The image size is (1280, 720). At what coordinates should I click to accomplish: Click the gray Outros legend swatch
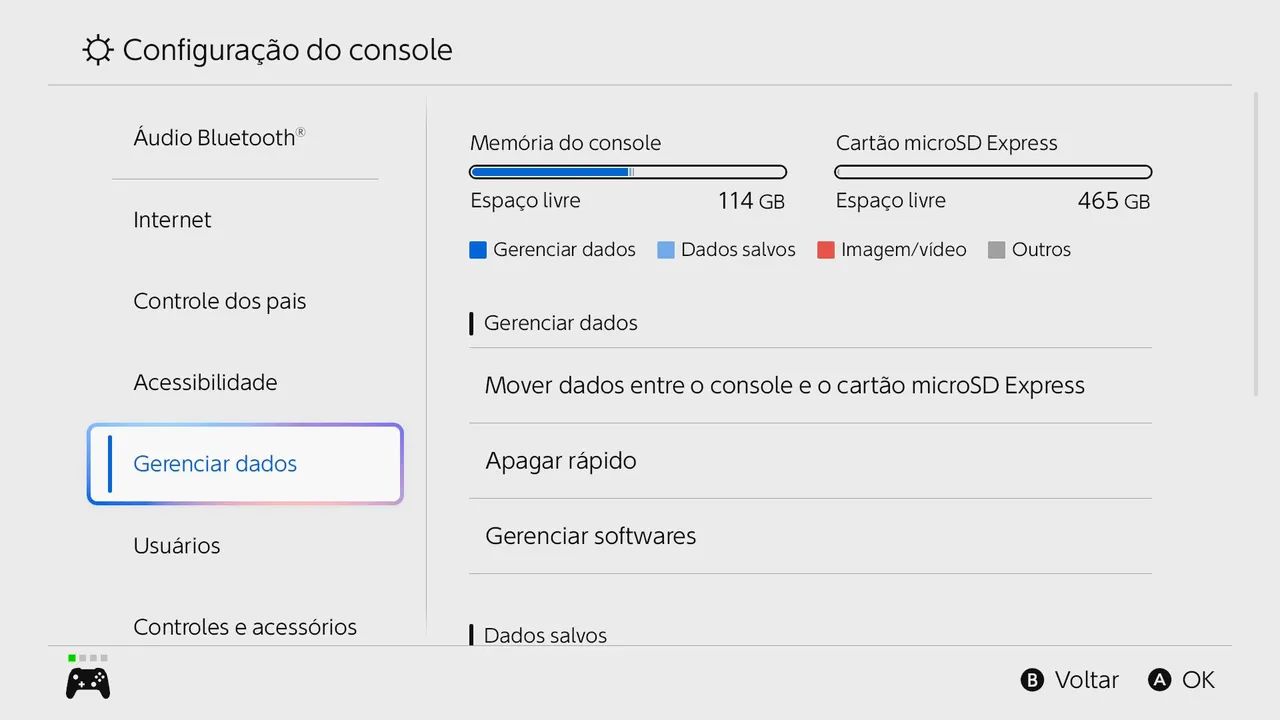click(x=996, y=250)
